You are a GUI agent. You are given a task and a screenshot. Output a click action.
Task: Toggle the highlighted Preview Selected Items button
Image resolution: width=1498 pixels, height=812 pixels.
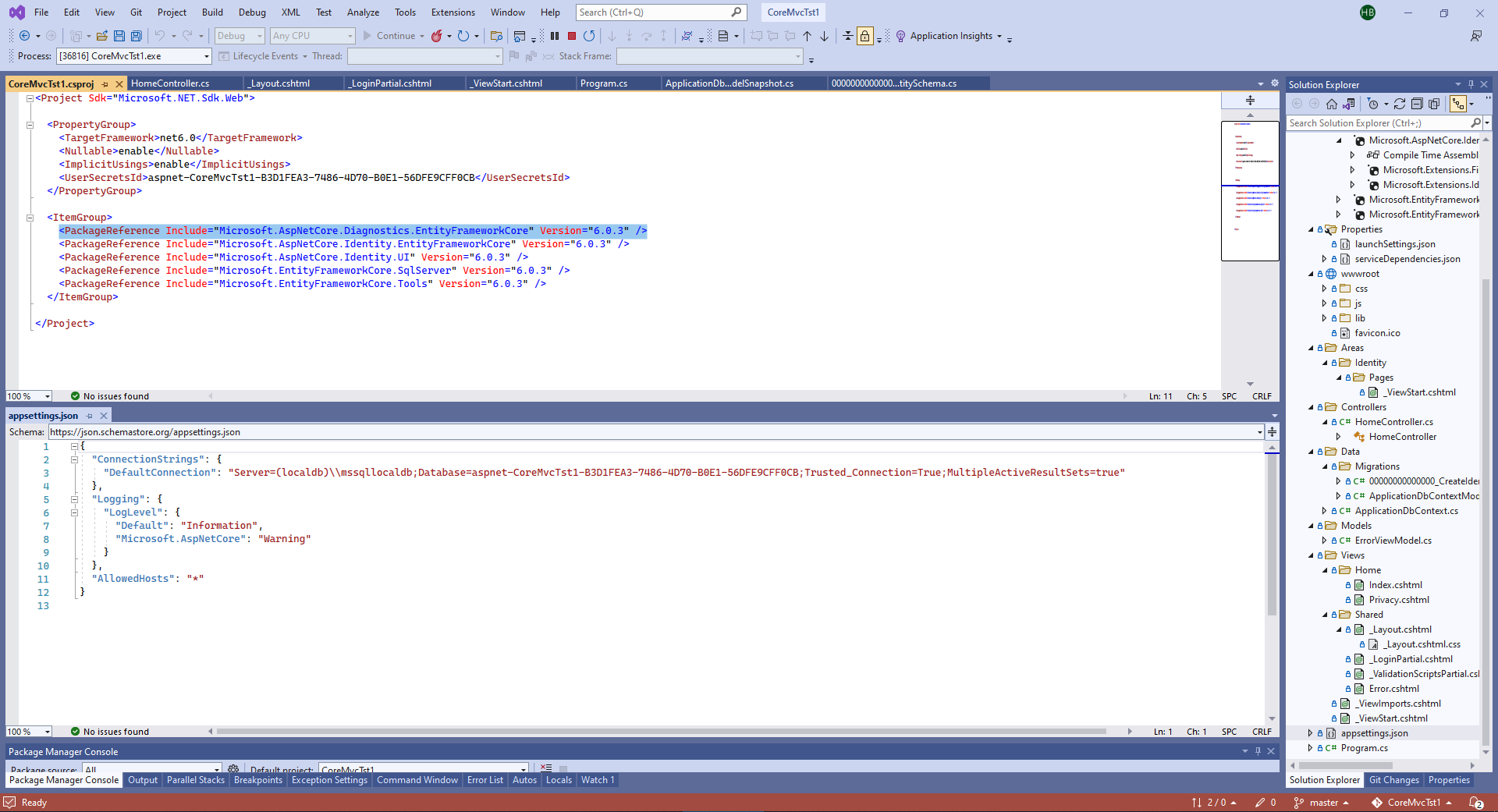click(1457, 104)
